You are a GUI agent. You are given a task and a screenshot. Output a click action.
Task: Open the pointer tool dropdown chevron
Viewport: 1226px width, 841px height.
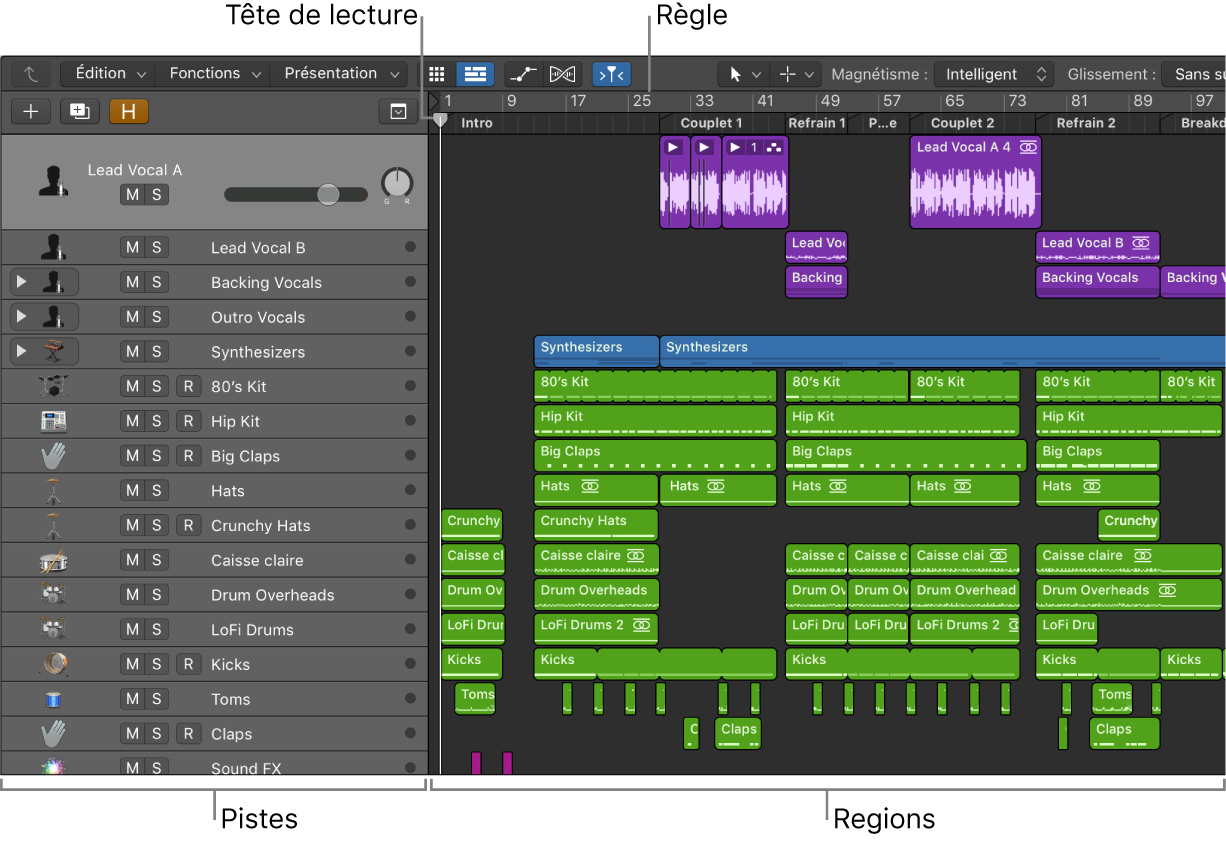tap(756, 73)
